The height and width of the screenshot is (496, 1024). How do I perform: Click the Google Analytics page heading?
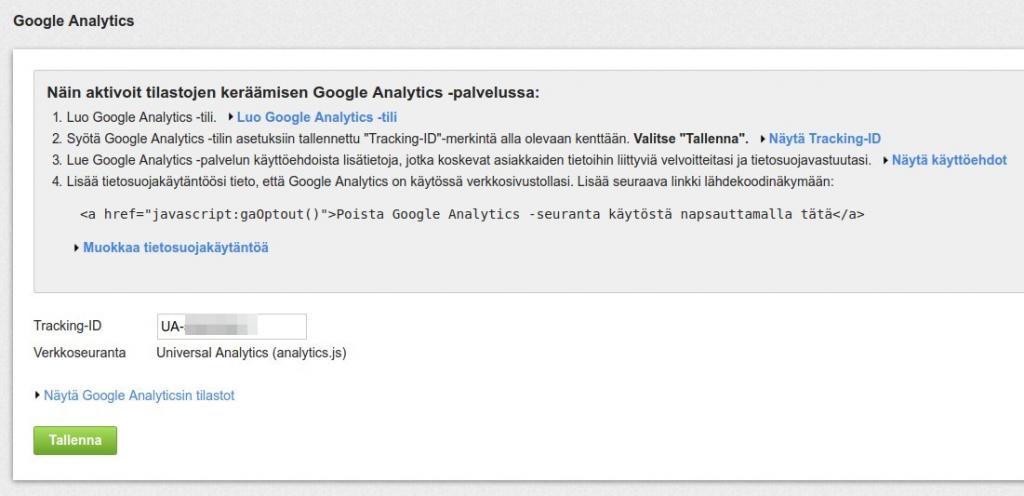click(x=74, y=21)
